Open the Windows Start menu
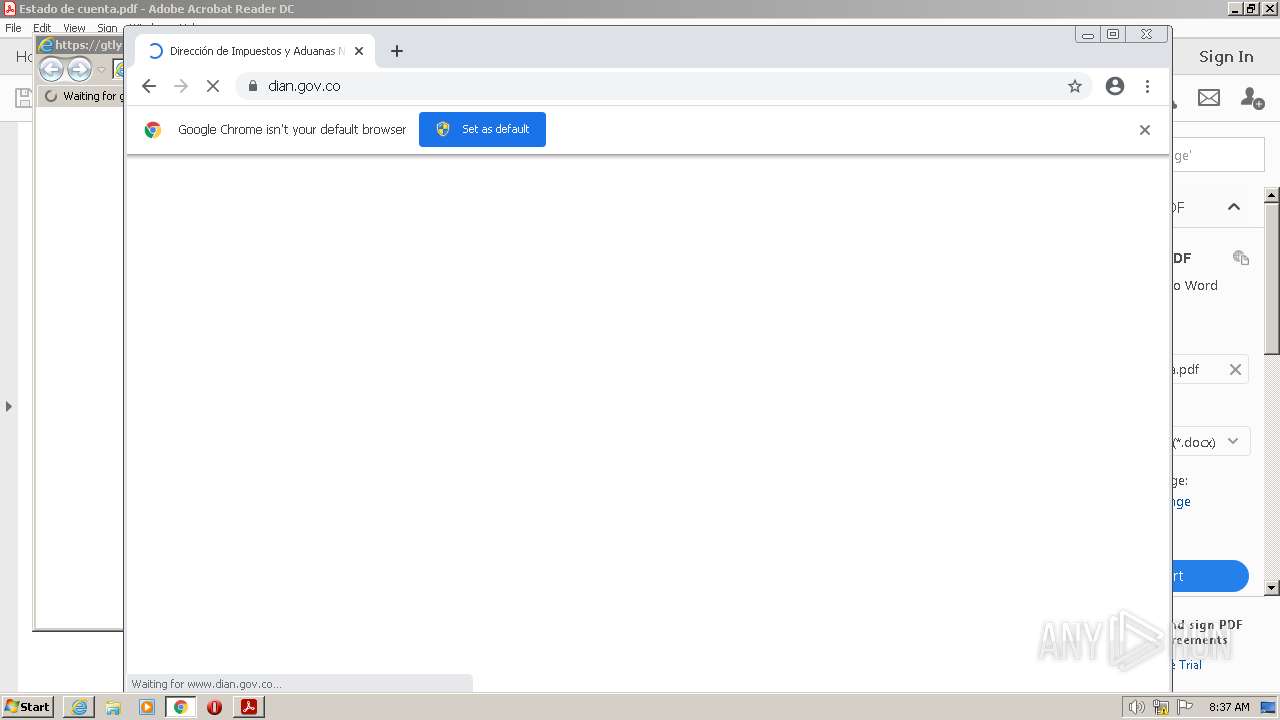 pos(27,707)
